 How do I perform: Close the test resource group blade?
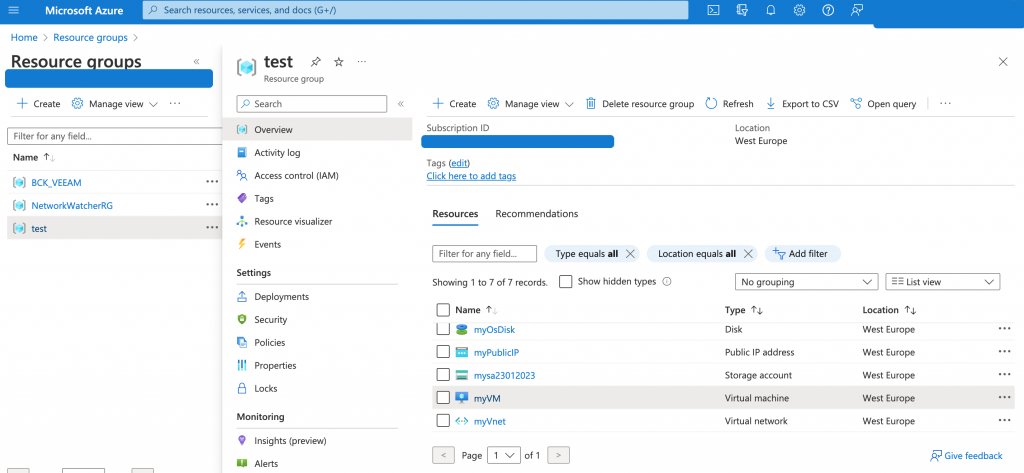click(1003, 61)
